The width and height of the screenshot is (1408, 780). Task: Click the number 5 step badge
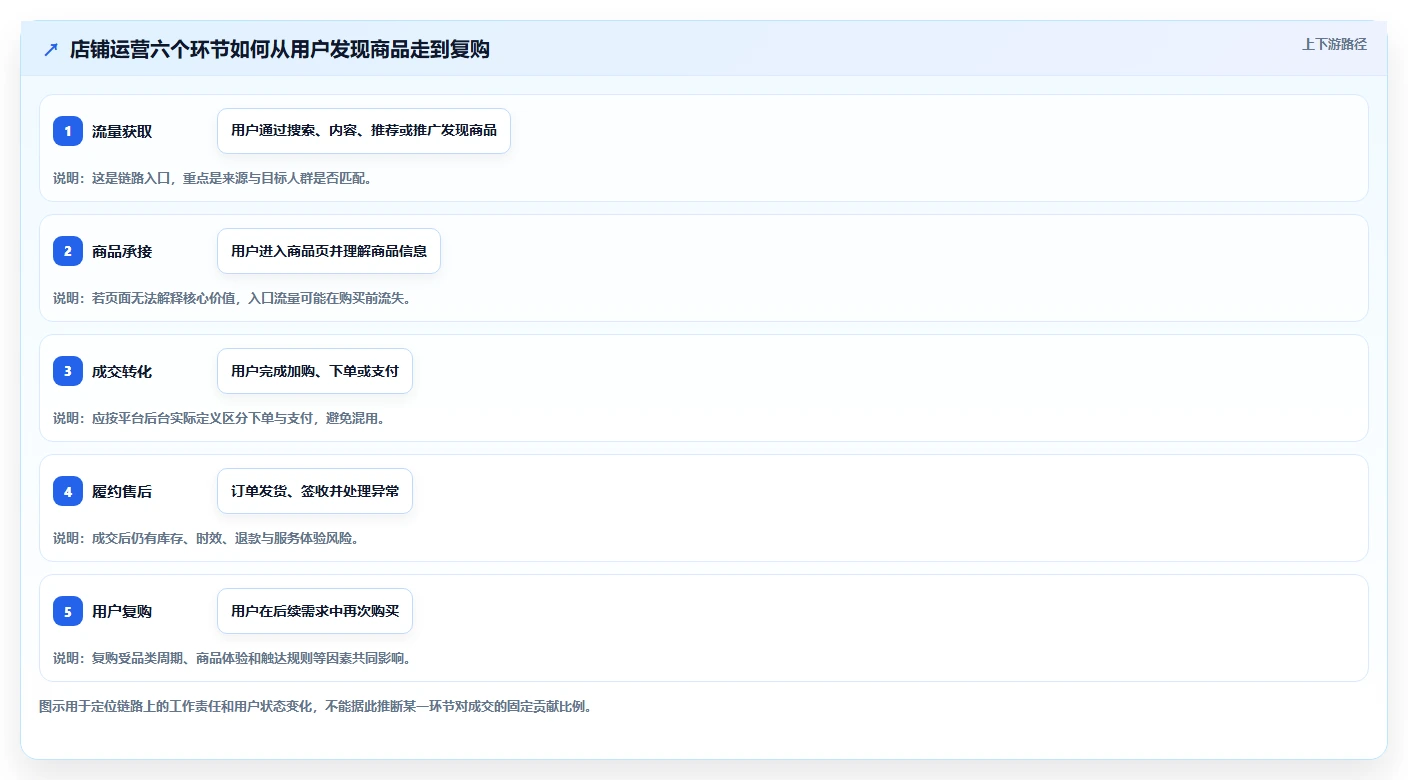(68, 611)
